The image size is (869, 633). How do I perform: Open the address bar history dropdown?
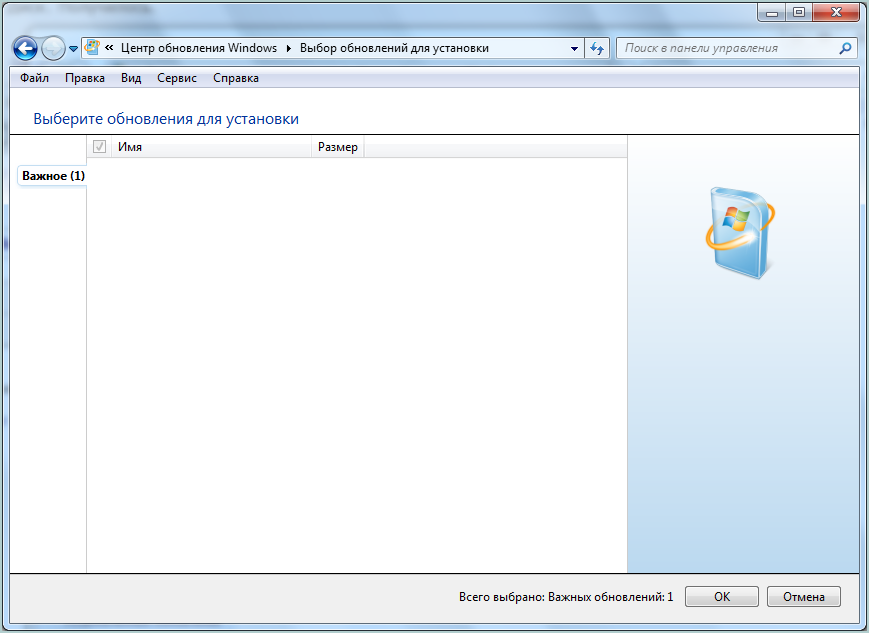coord(574,48)
